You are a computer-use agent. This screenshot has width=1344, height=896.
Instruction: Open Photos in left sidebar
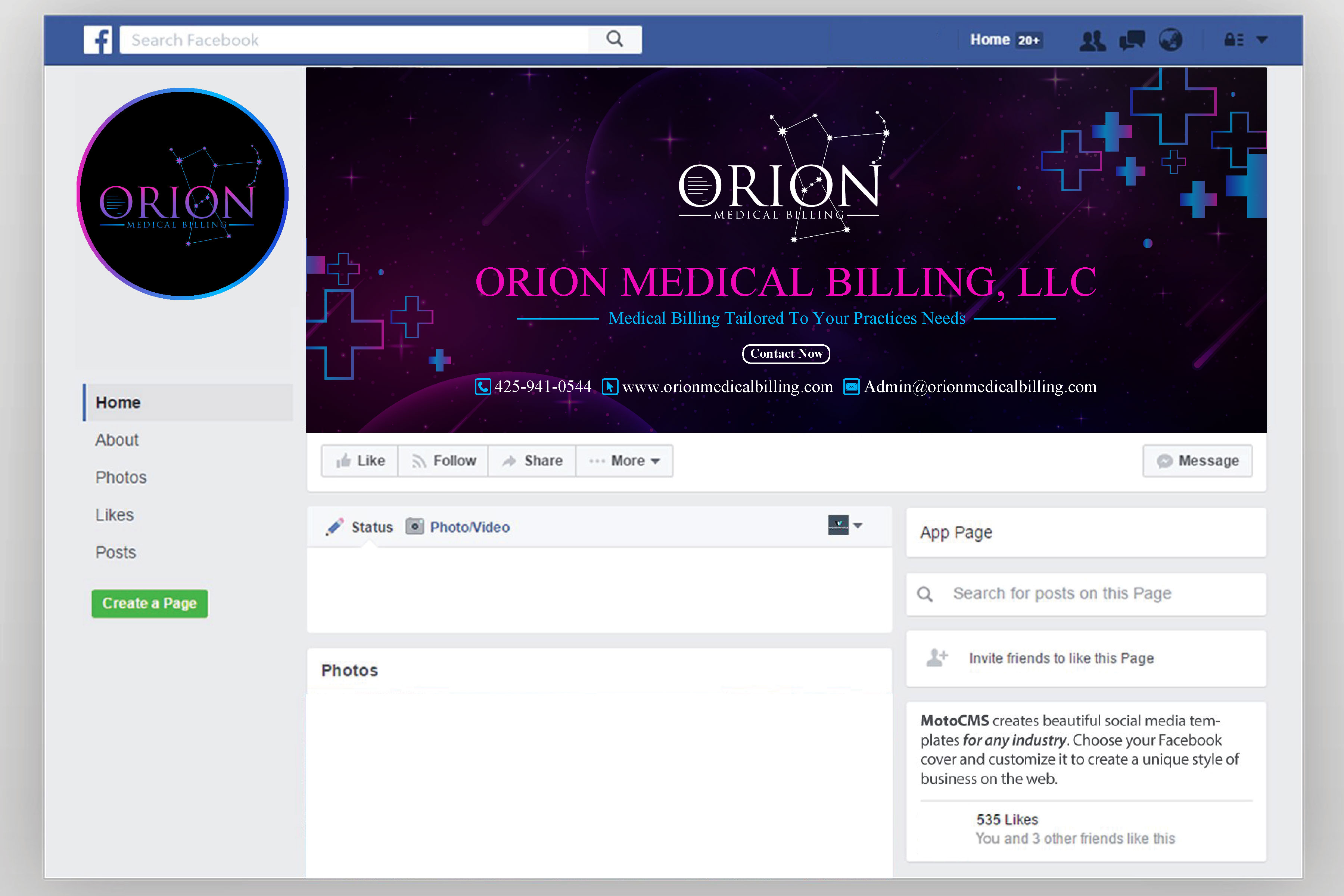121,478
